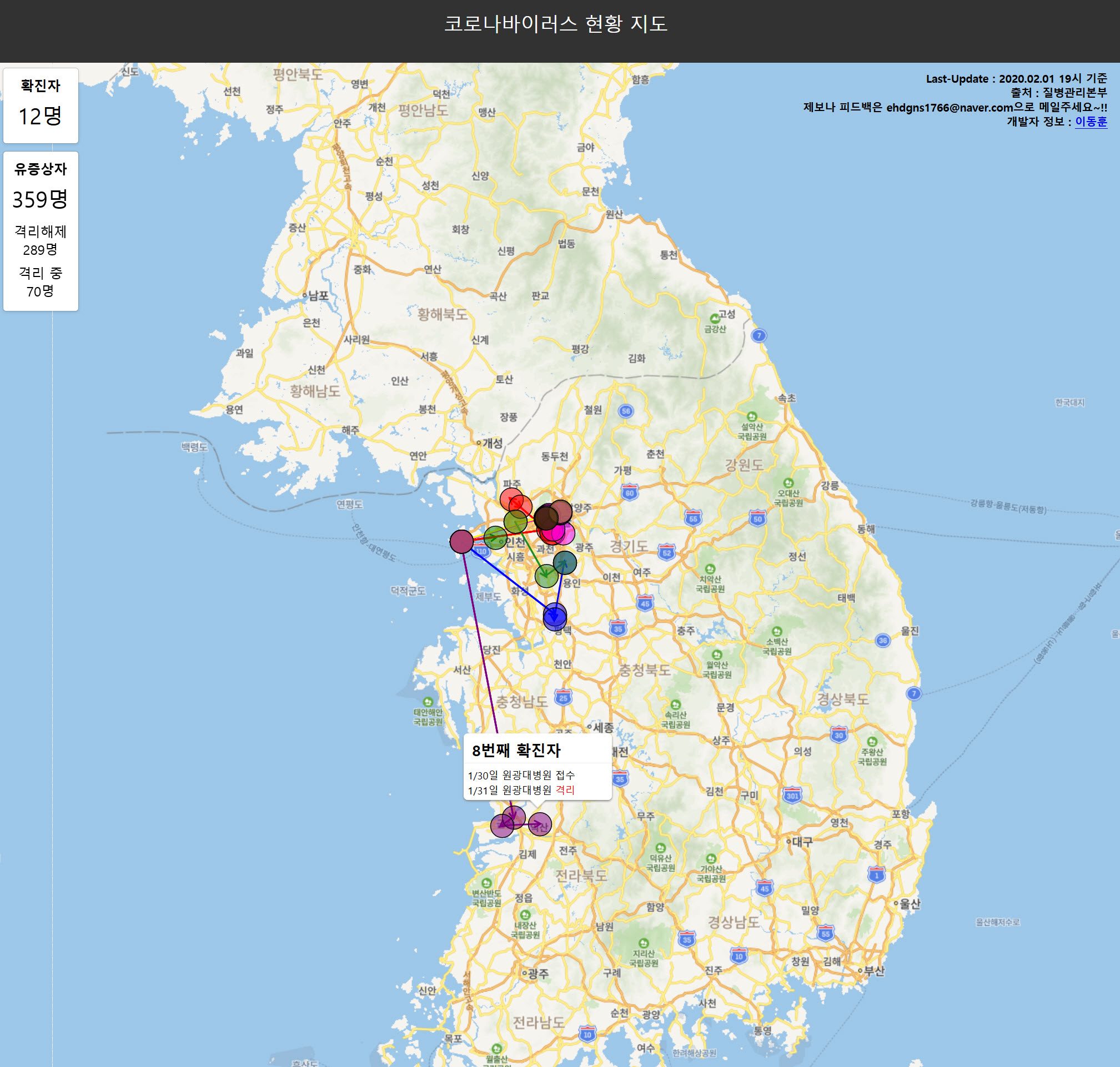The width and height of the screenshot is (1120, 1067).
Task: Click the 8번째 확진자 popup title
Action: pyautogui.click(x=516, y=750)
